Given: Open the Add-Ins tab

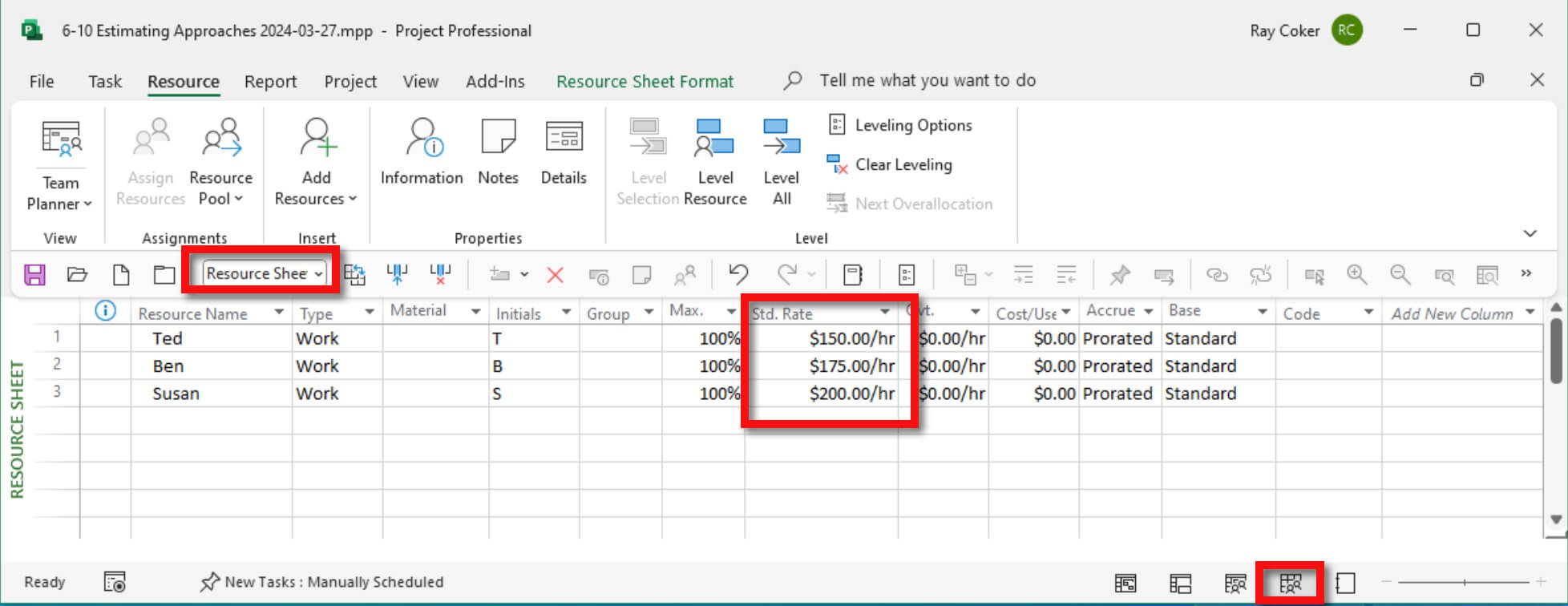Looking at the screenshot, I should coord(495,81).
